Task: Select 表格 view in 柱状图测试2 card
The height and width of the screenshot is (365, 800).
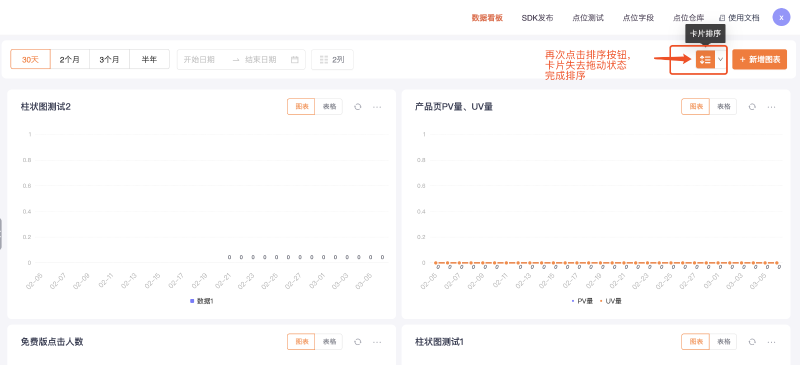Action: (329, 107)
